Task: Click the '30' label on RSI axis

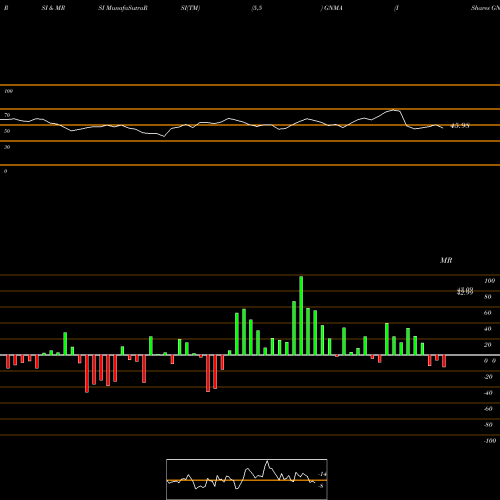Action: 7,147
